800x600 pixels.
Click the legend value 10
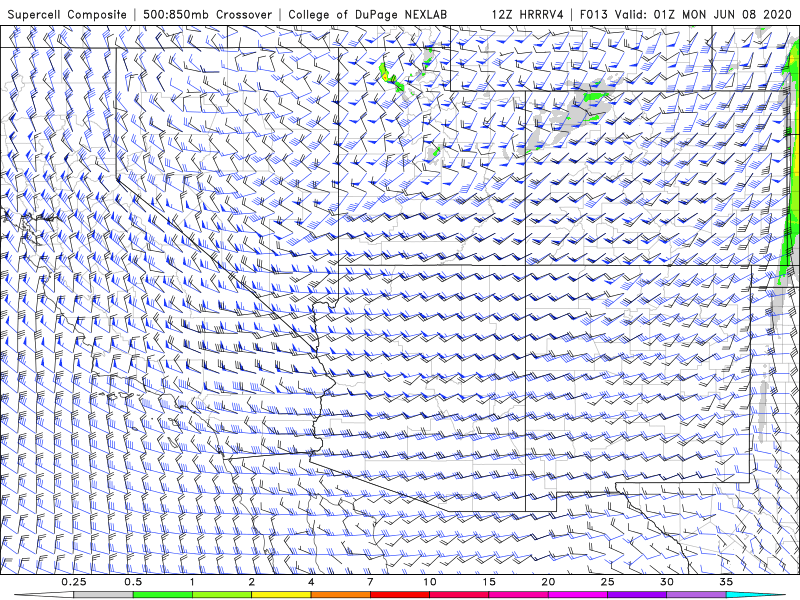point(430,582)
